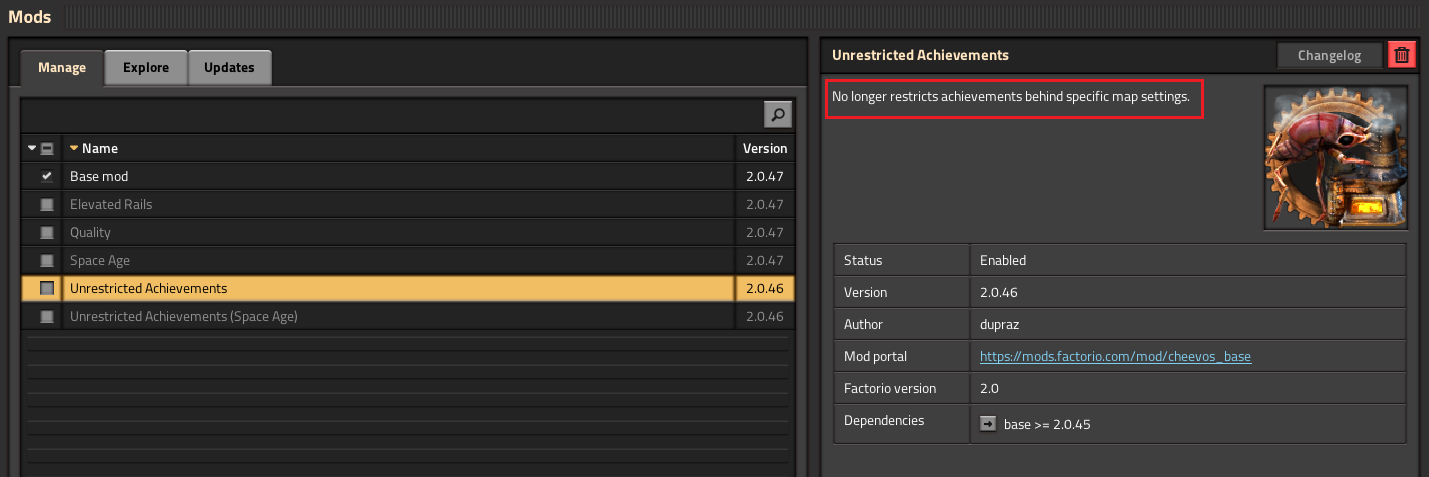Open the mods.factorio.com cheevos_base link
This screenshot has width=1429, height=477.
click(x=1115, y=356)
